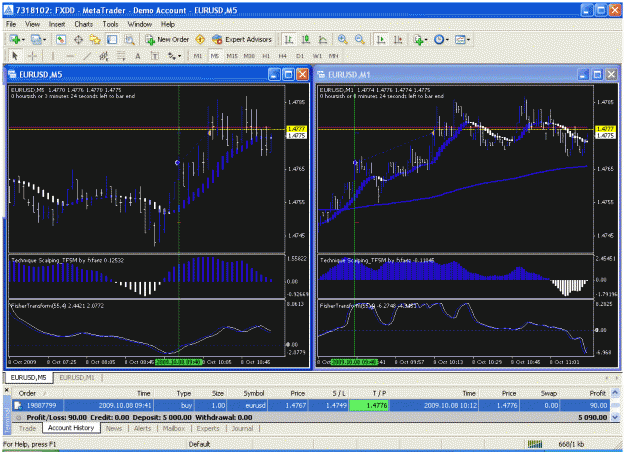625x452 pixels.
Task: Select the Cursor arrow tool
Action: (x=15, y=56)
